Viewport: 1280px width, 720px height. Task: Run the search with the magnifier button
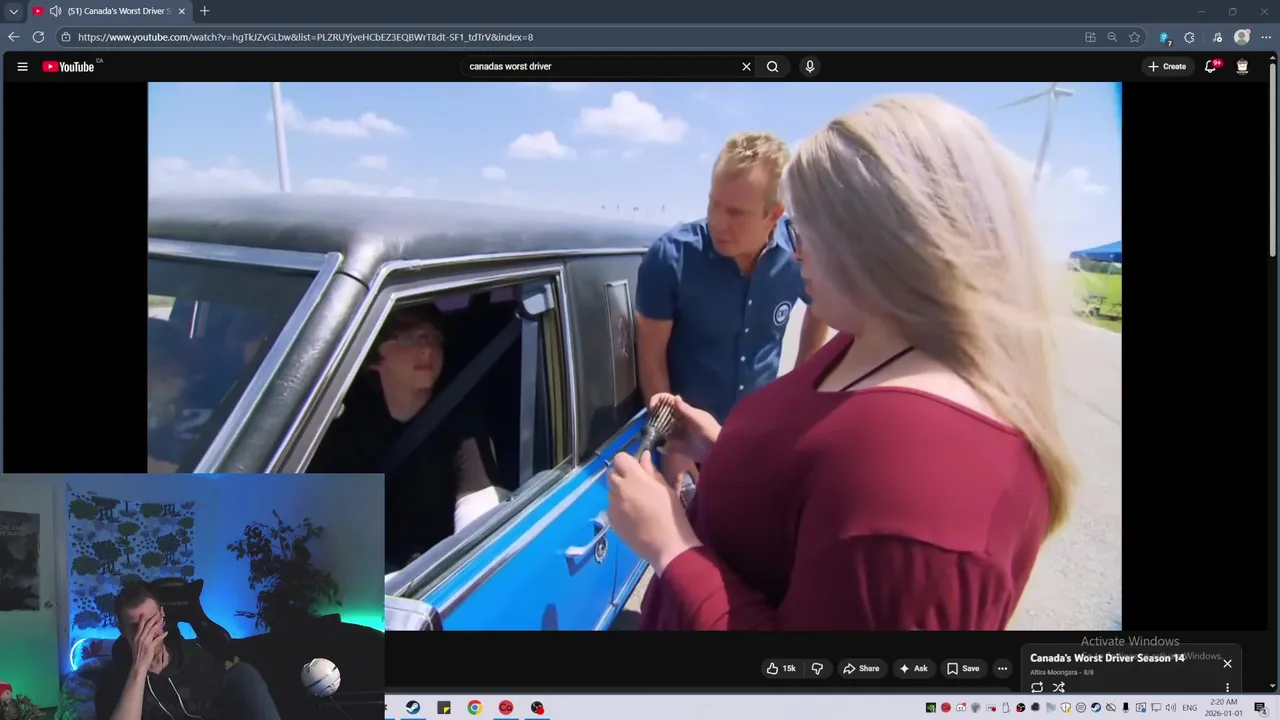(x=772, y=67)
